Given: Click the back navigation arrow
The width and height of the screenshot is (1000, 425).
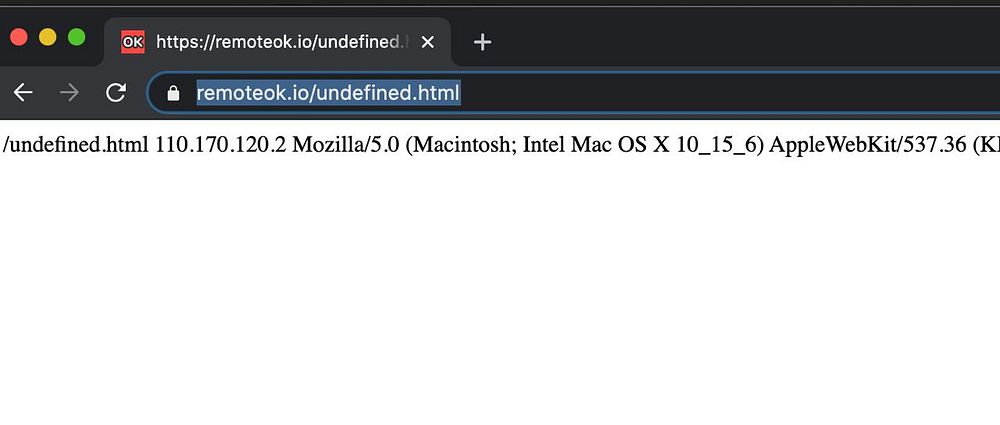Looking at the screenshot, I should (23, 93).
